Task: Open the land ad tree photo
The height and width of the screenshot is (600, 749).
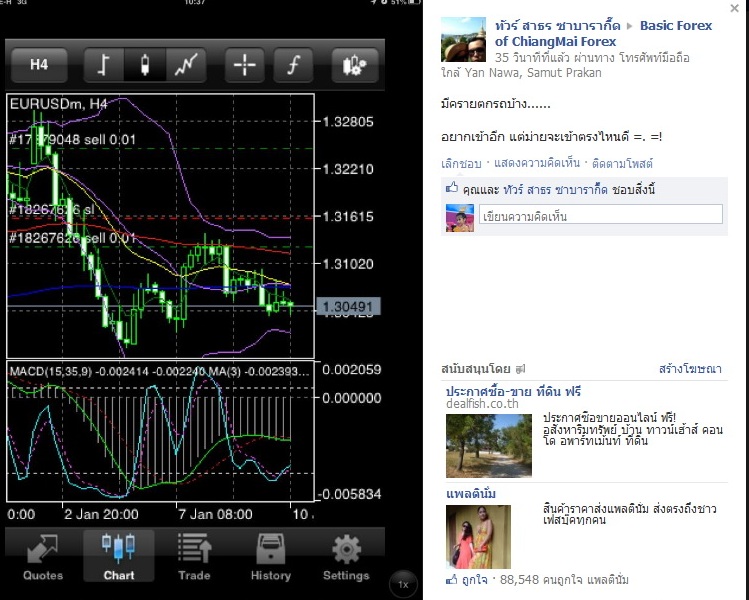Action: [489, 446]
